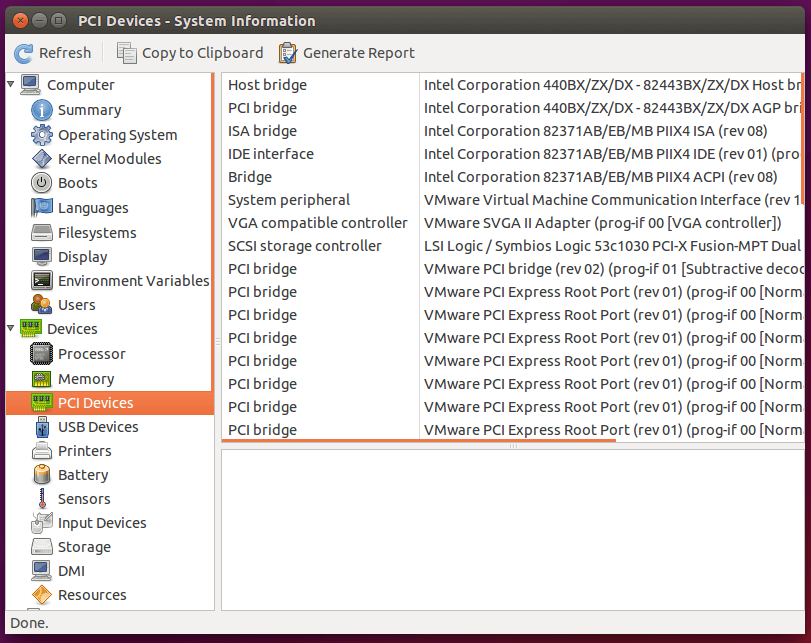
Task: Collapse the Computer tree section
Action: [x=10, y=84]
